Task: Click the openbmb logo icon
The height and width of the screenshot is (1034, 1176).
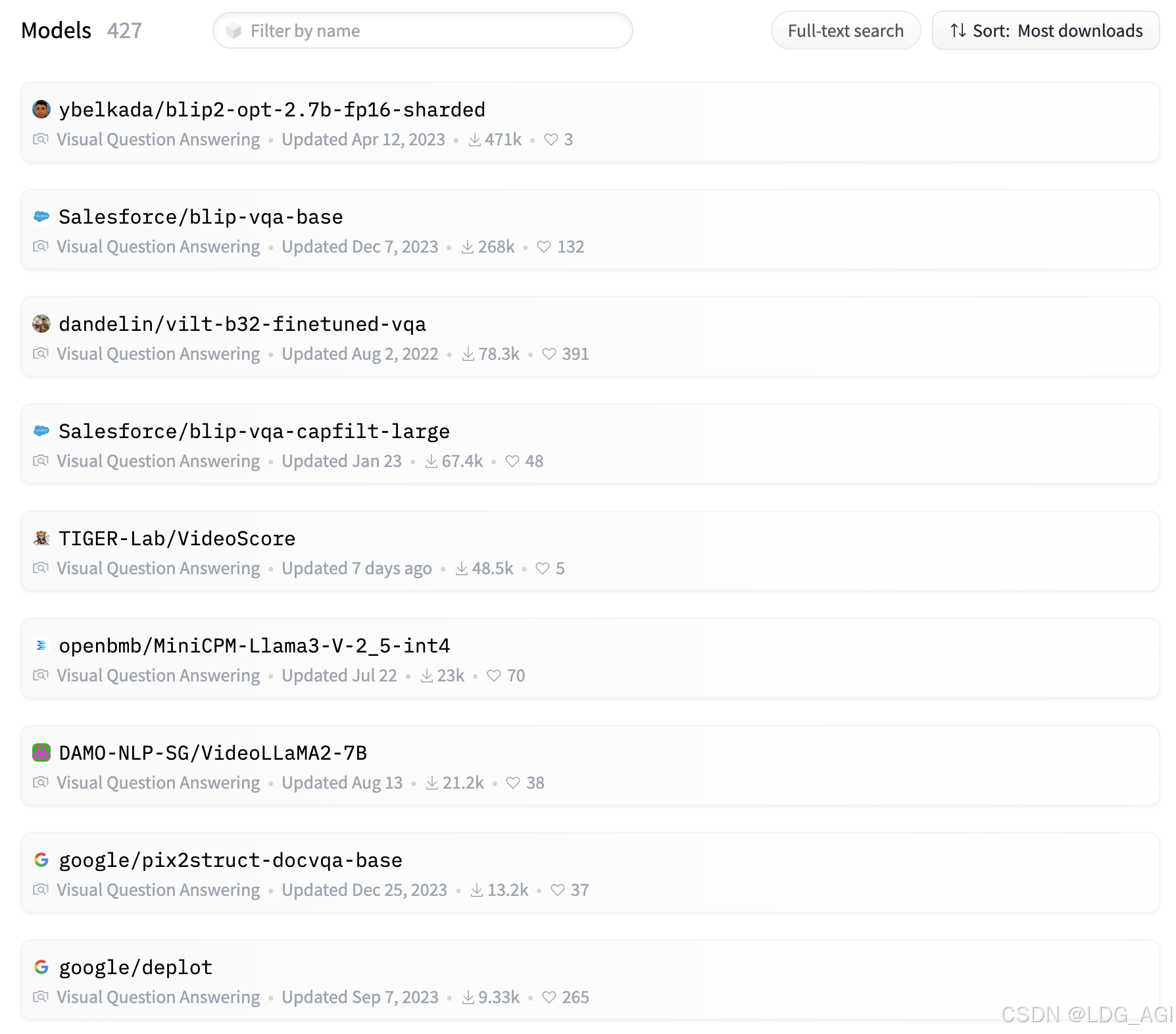Action: (x=41, y=645)
